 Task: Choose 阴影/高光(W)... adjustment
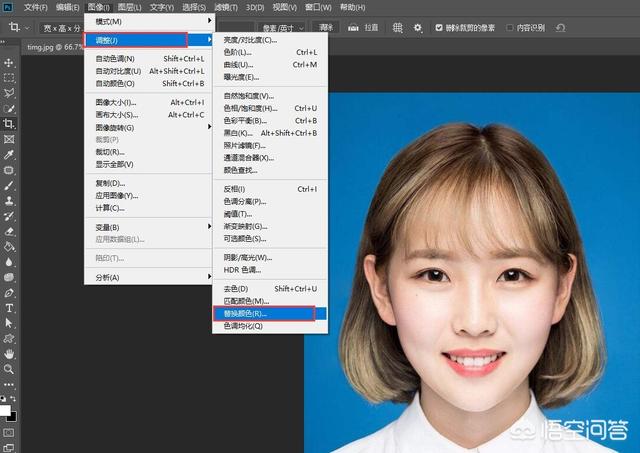270,258
